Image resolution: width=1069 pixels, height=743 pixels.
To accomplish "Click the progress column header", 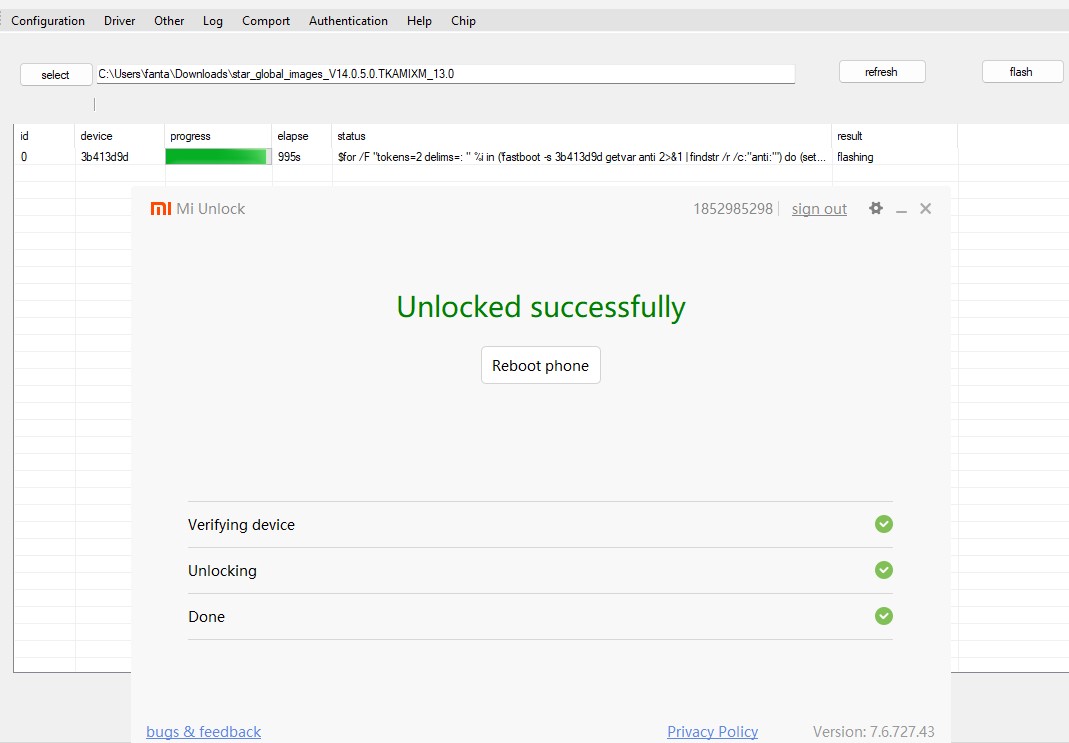I will (x=218, y=136).
